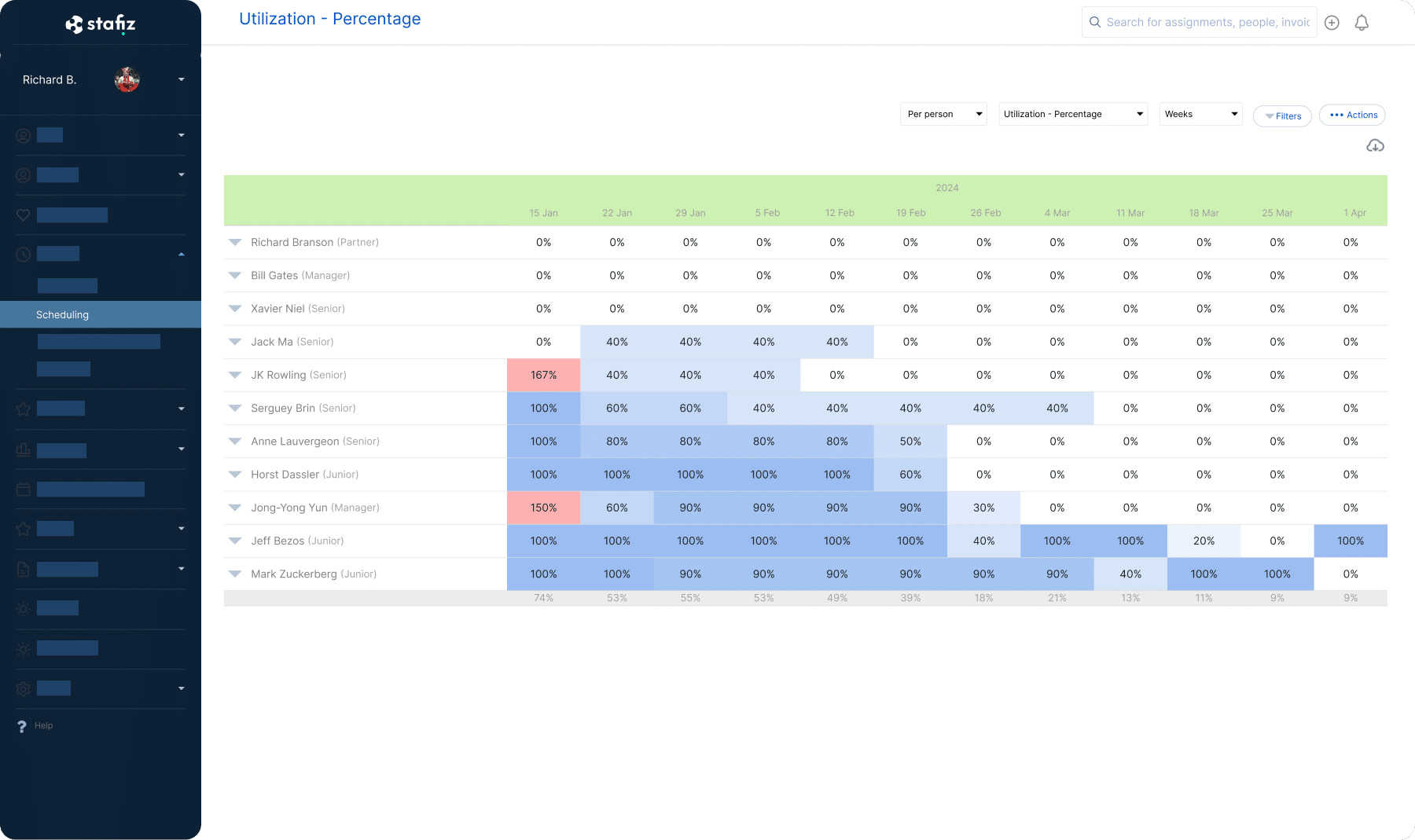Click the Help question mark icon

(x=22, y=726)
